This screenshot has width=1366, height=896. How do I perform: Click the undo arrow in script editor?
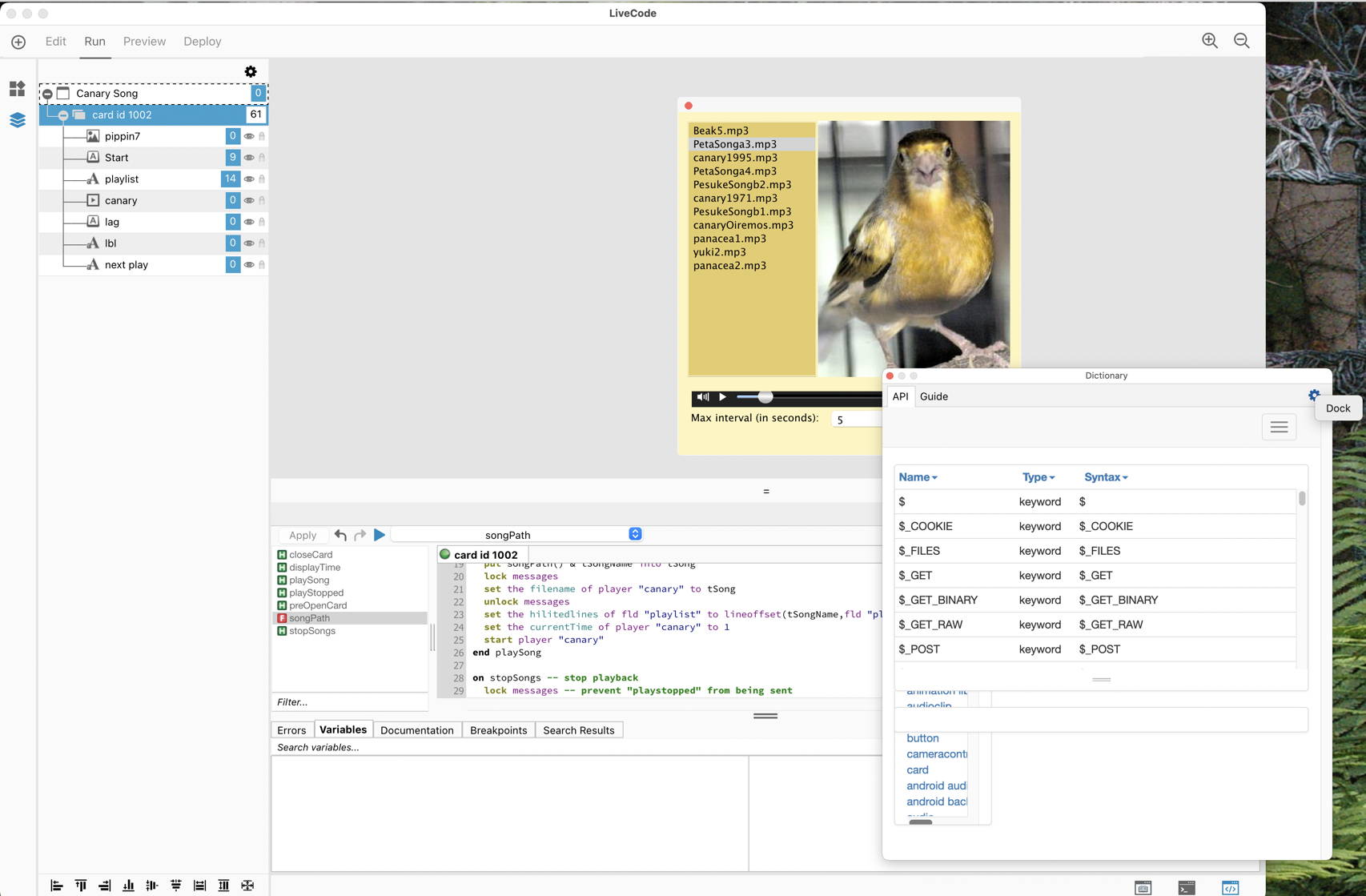tap(340, 535)
